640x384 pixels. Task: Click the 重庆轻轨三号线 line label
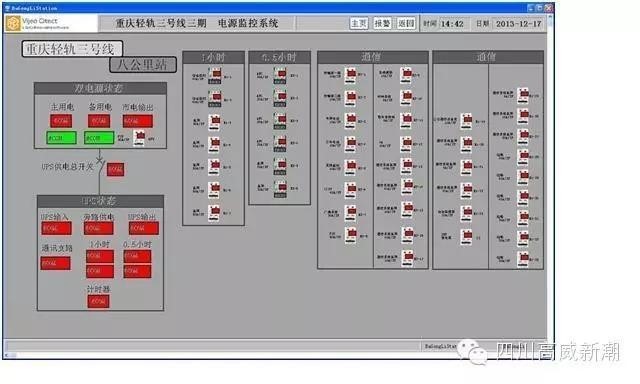pyautogui.click(x=72, y=49)
